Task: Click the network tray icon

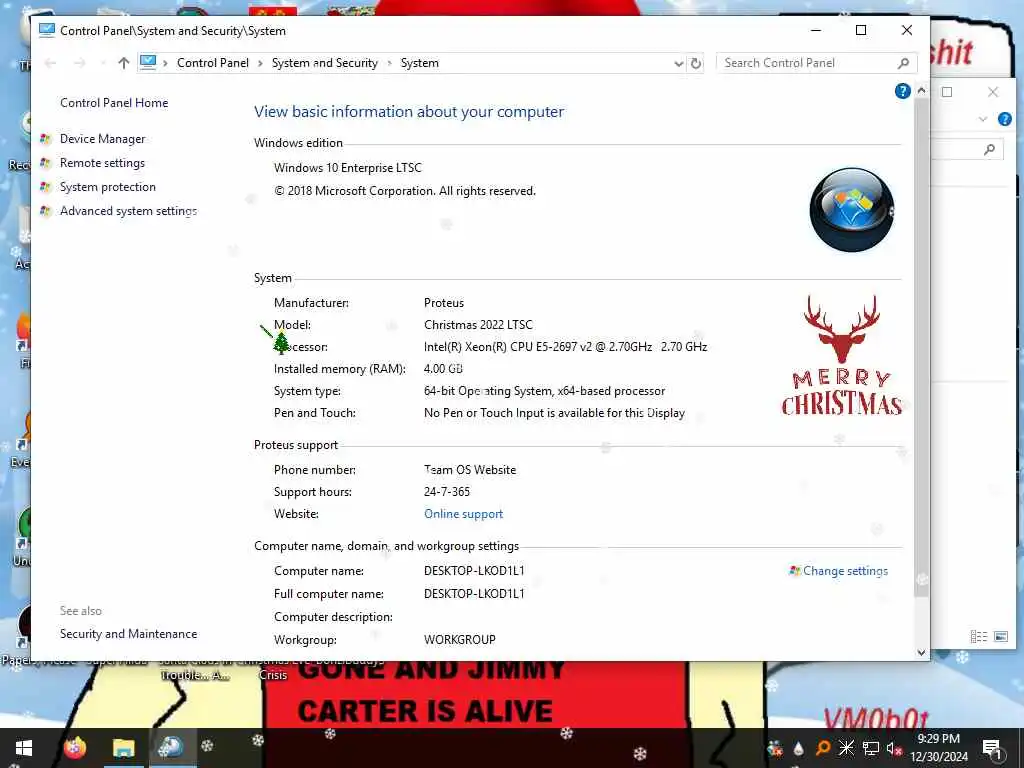Action: click(871, 748)
